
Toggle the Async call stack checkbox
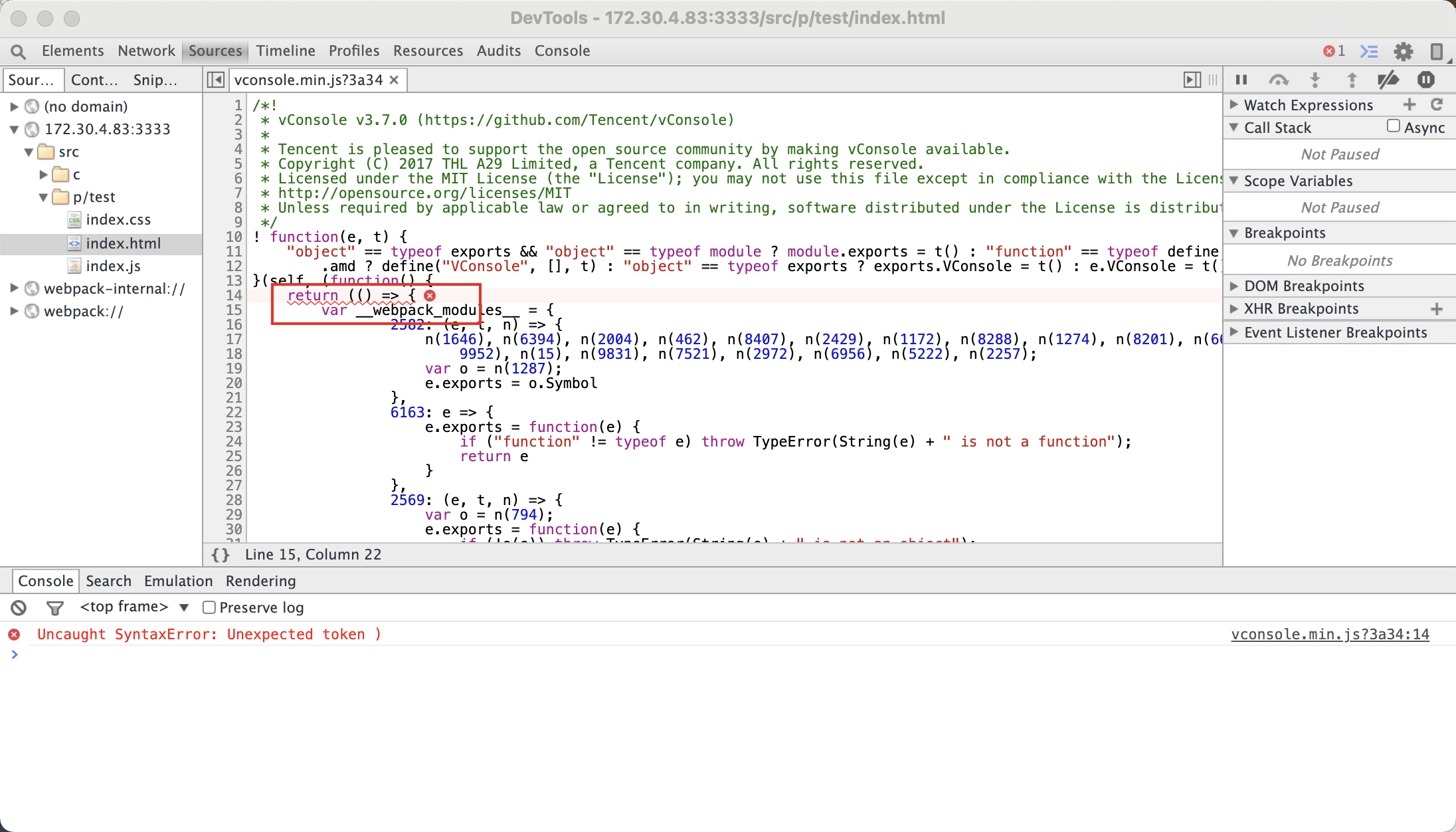pyautogui.click(x=1393, y=127)
